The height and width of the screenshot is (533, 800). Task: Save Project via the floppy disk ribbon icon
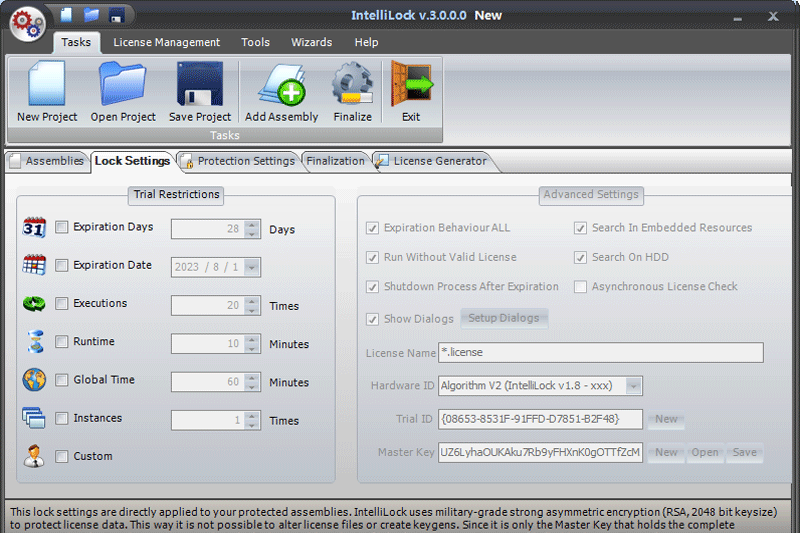(200, 92)
